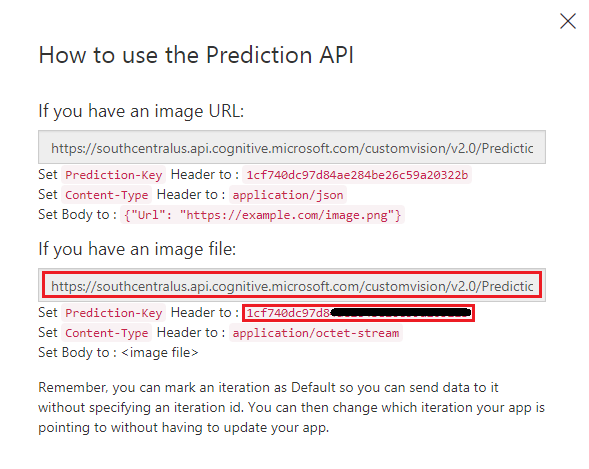Screen dimensions: 589x469
Task: Click the partially redacted prediction key value
Action: coord(358,313)
